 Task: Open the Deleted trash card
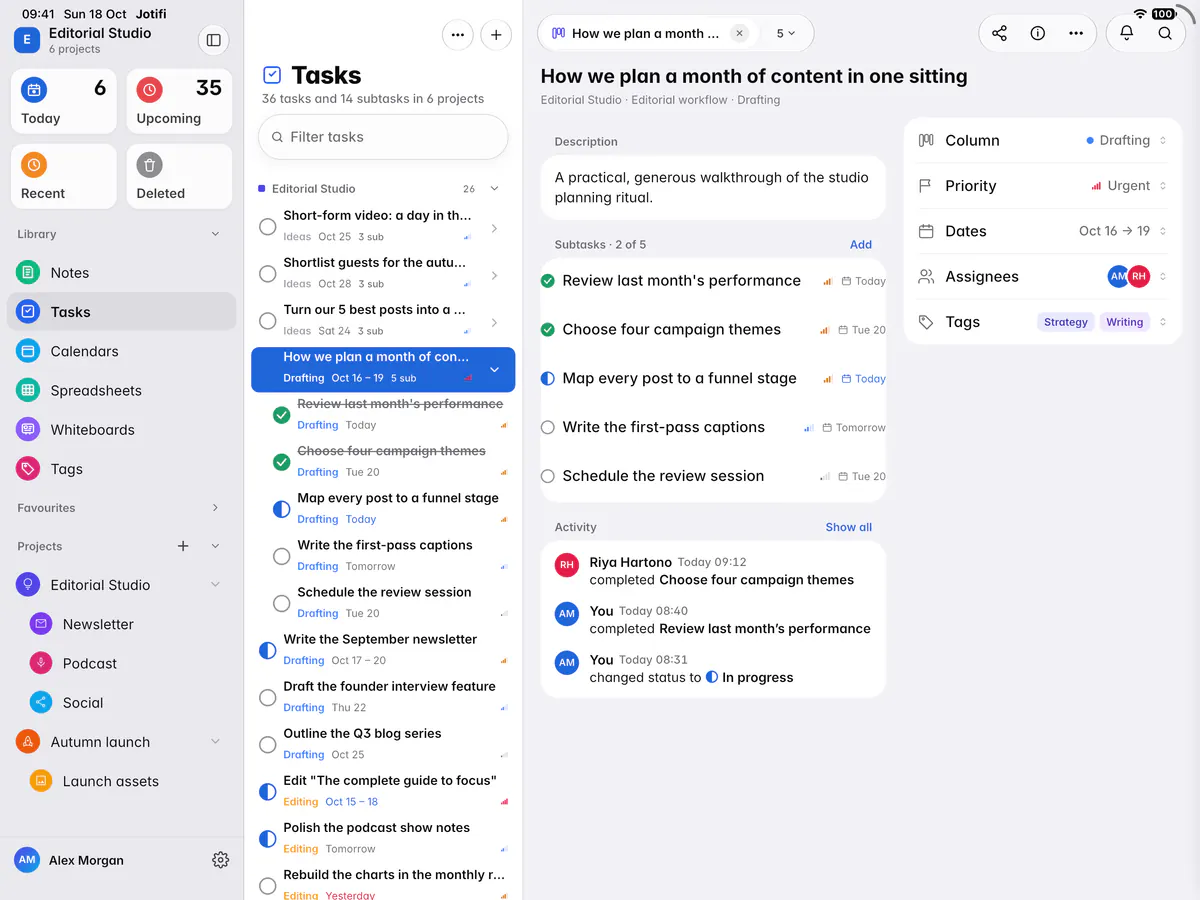179,176
